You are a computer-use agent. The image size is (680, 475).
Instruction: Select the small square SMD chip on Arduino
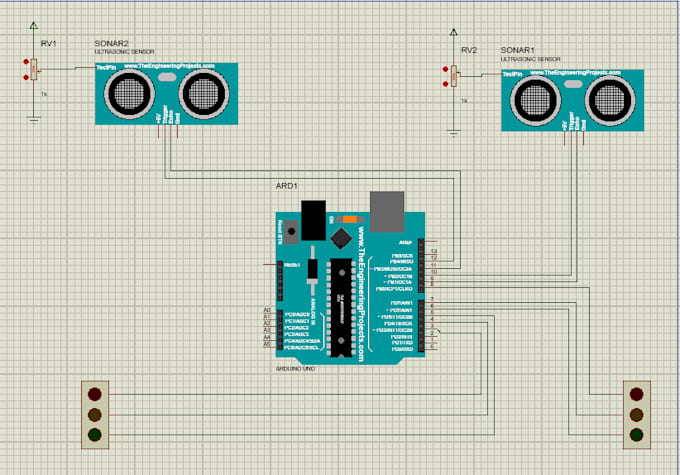point(341,239)
